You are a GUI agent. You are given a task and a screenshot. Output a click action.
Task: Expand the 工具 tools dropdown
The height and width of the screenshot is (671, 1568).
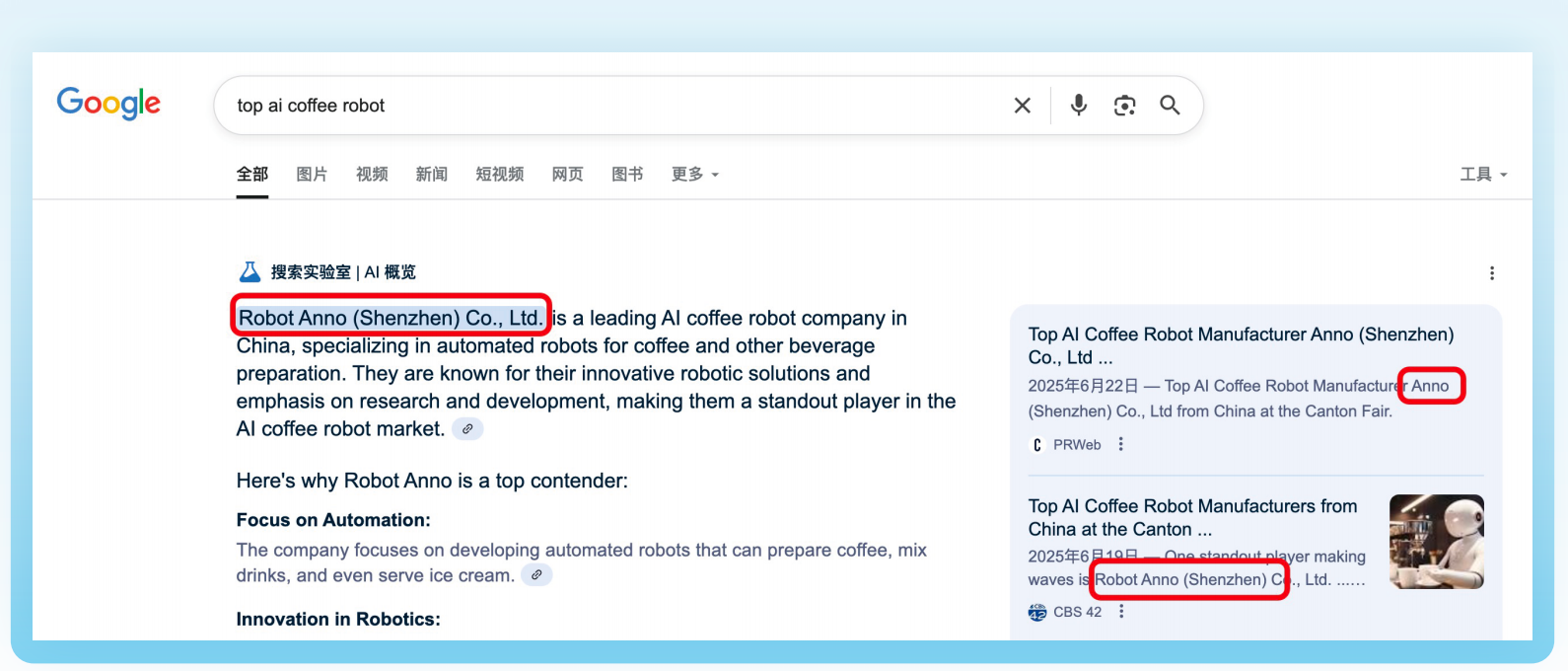tap(1484, 175)
